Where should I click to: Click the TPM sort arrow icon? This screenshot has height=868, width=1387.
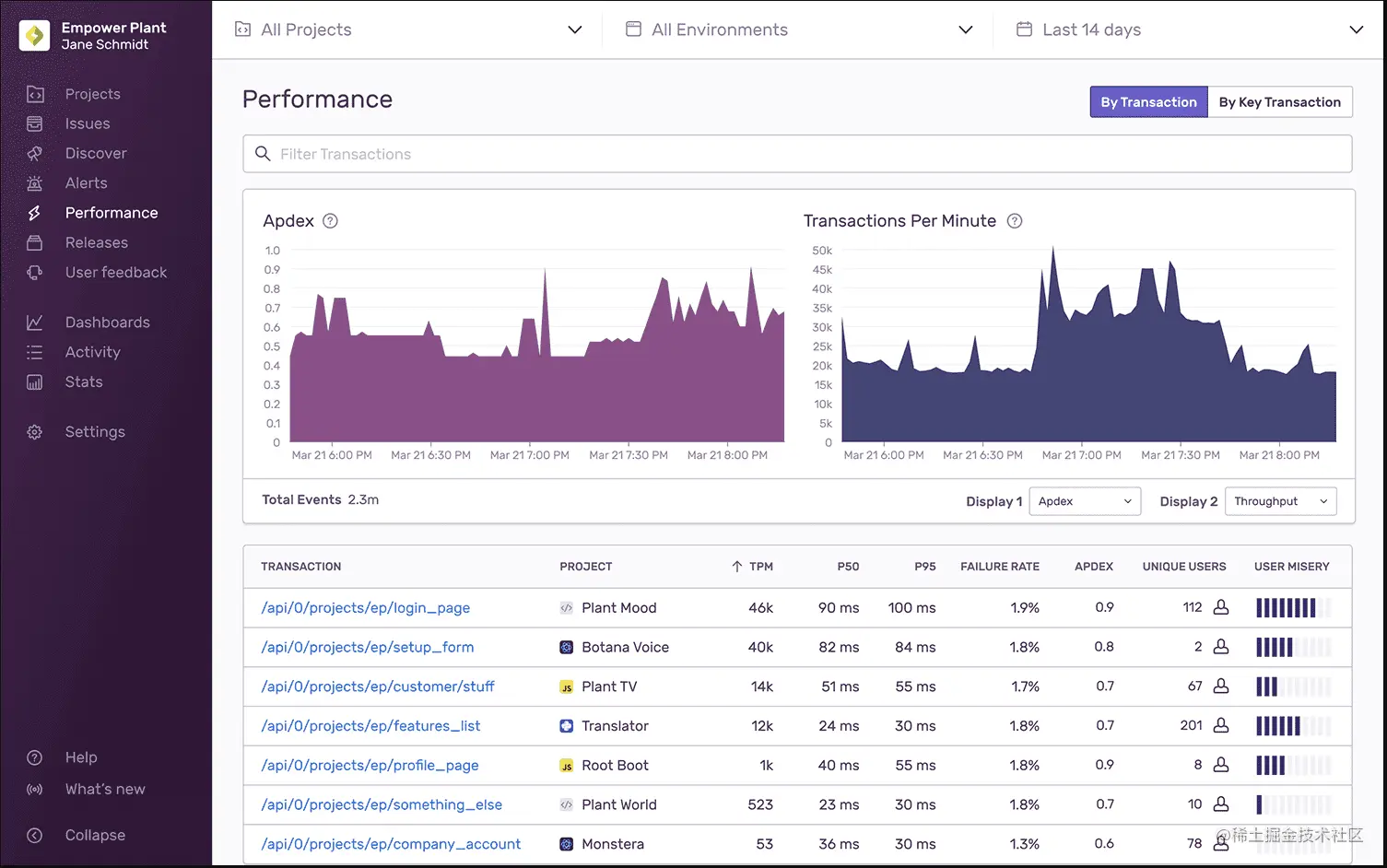click(x=737, y=567)
